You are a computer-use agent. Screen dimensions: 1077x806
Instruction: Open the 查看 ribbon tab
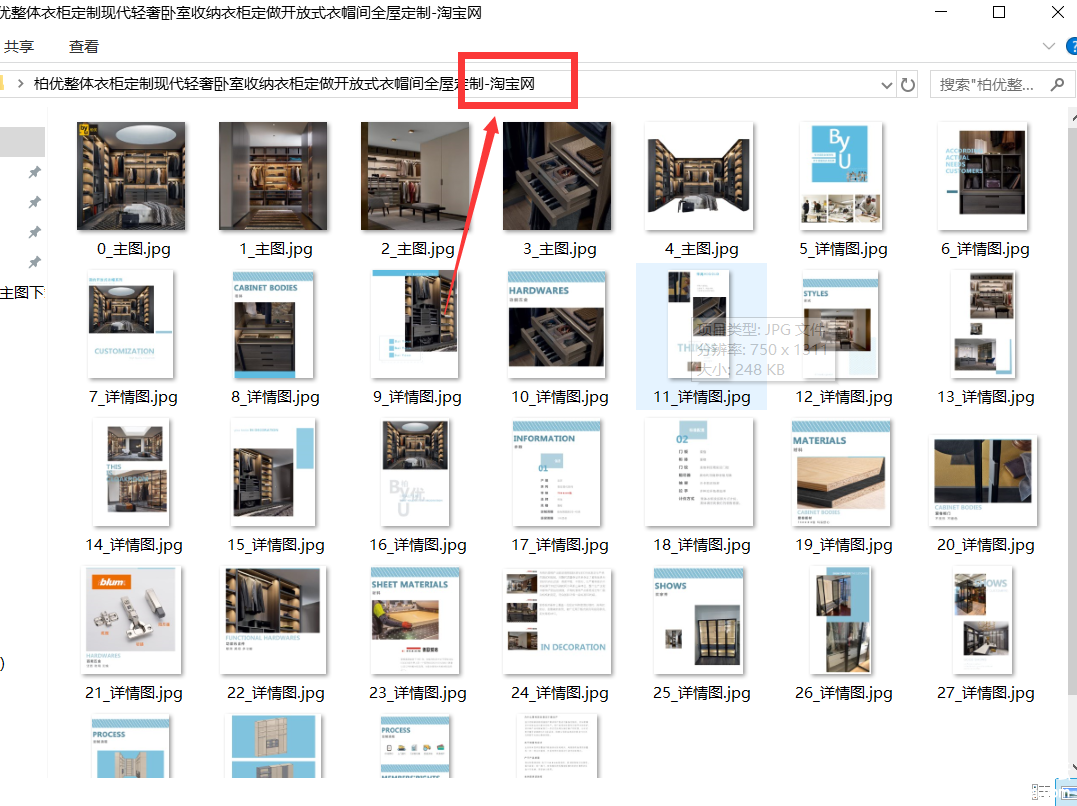[x=84, y=46]
